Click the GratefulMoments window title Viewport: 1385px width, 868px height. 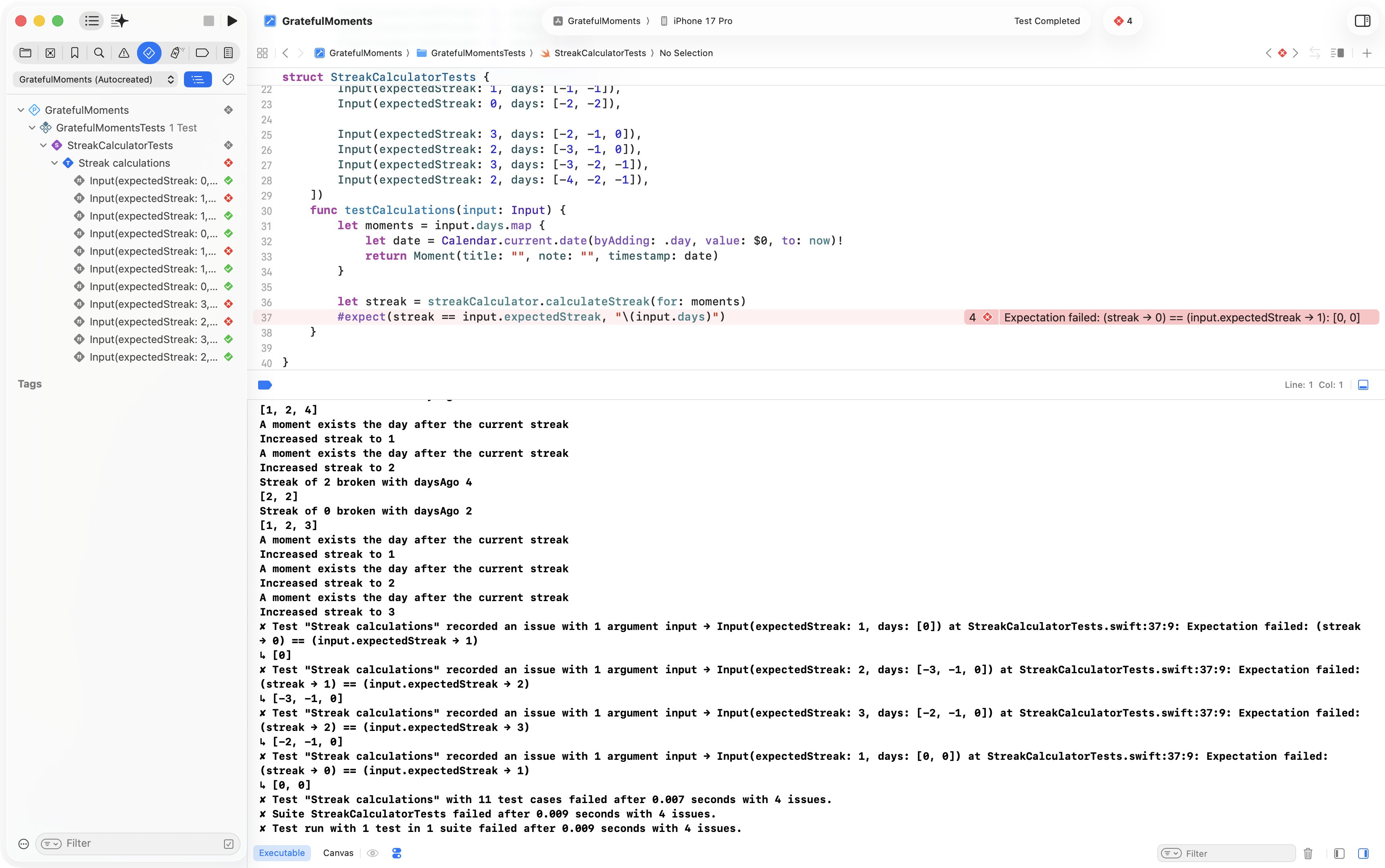327,21
